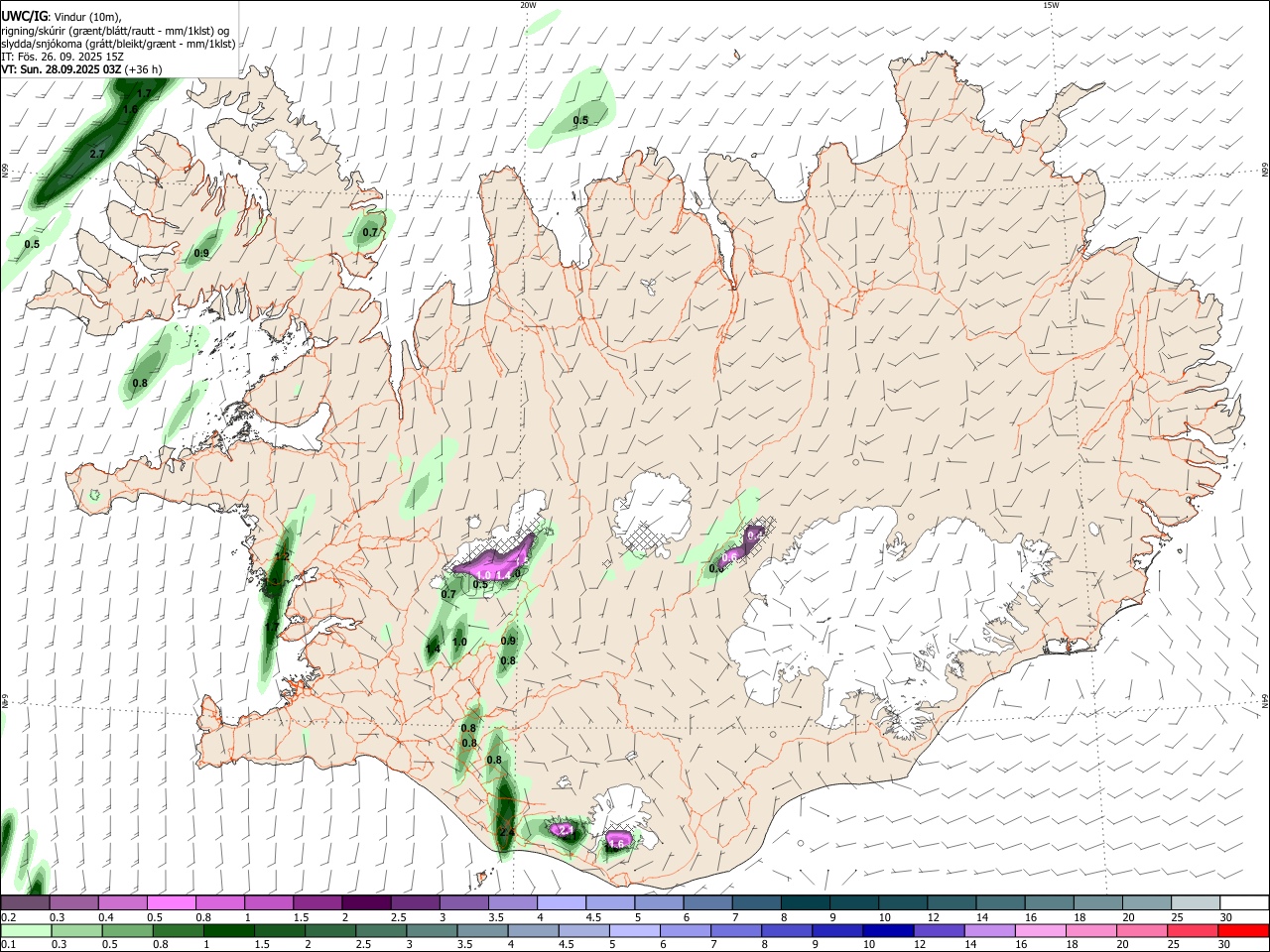Click the 'UWC/IG: Vindur (10m)' title text
Image resolution: width=1270 pixels, height=952 pixels.
pyautogui.click(x=61, y=16)
